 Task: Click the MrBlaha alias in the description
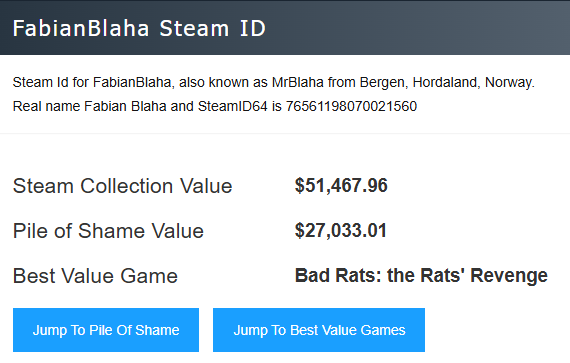[298, 82]
